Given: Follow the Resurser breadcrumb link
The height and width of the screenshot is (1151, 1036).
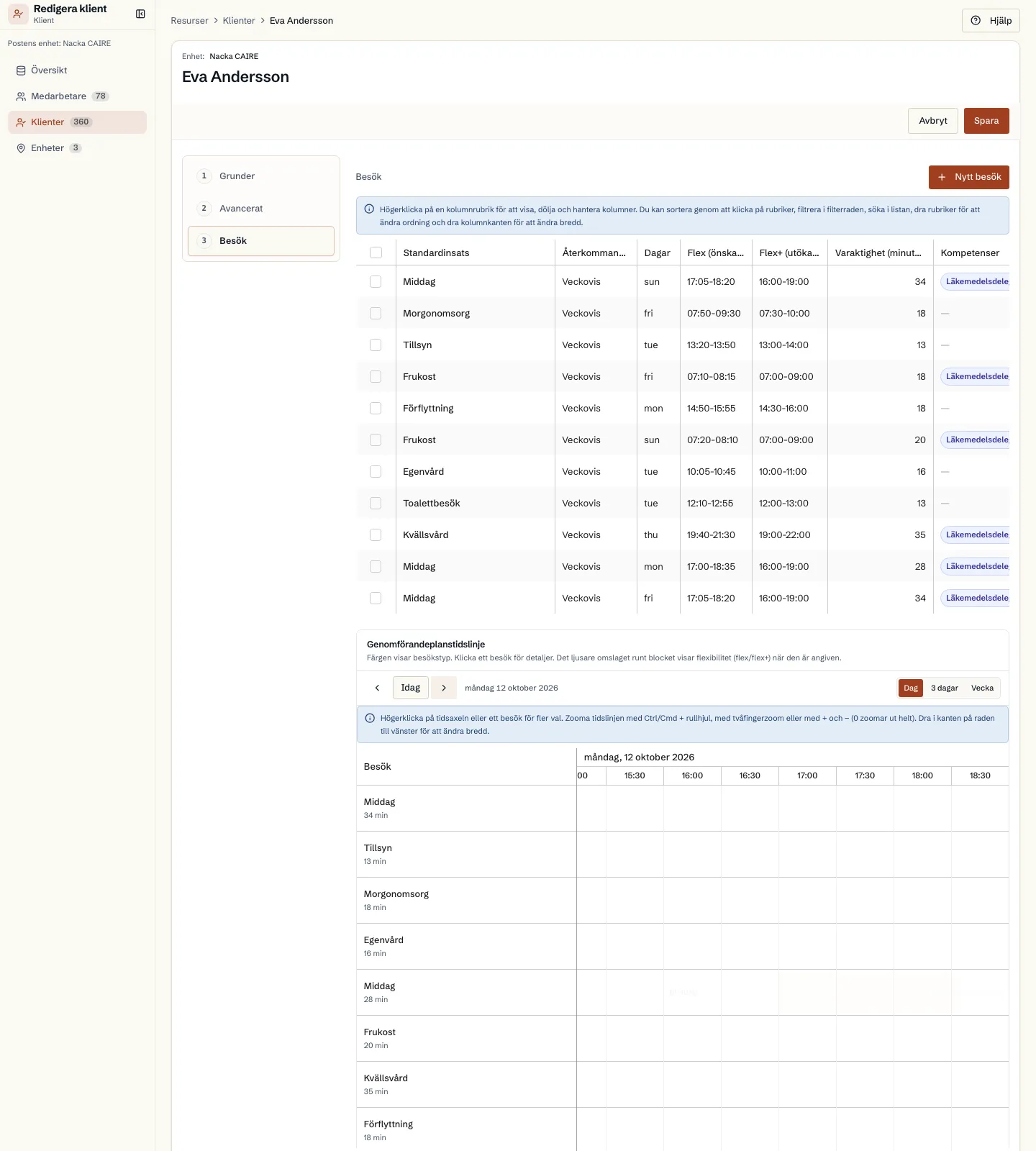Looking at the screenshot, I should pos(189,21).
